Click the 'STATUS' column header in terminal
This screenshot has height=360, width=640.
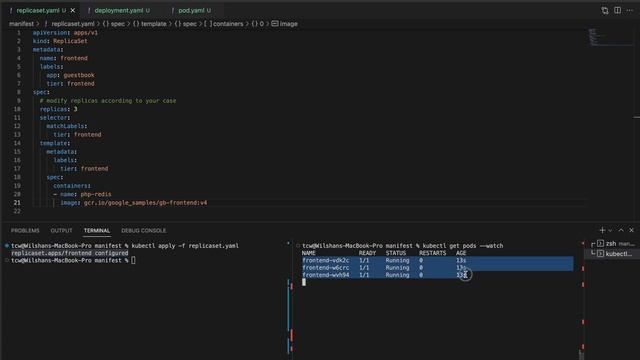(x=396, y=253)
